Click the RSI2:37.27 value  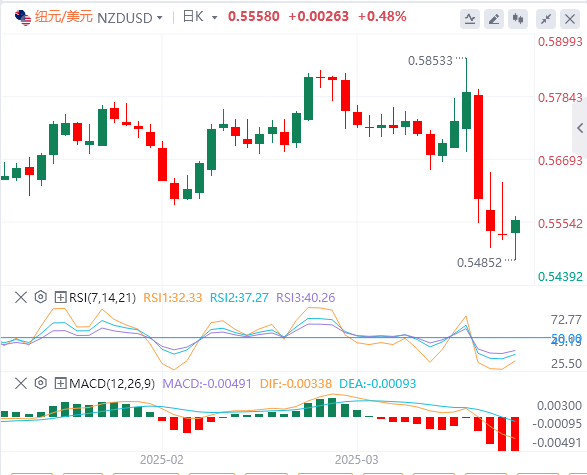[239, 298]
